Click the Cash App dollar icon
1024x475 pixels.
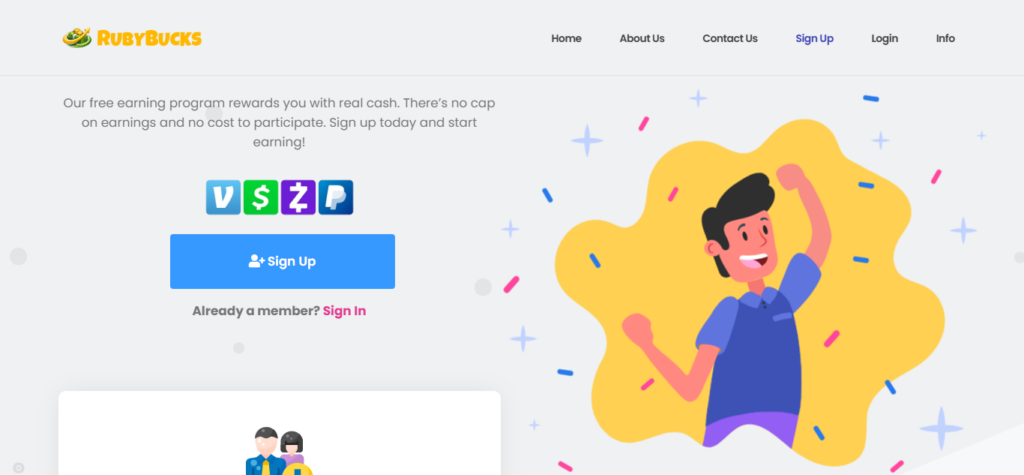click(261, 197)
